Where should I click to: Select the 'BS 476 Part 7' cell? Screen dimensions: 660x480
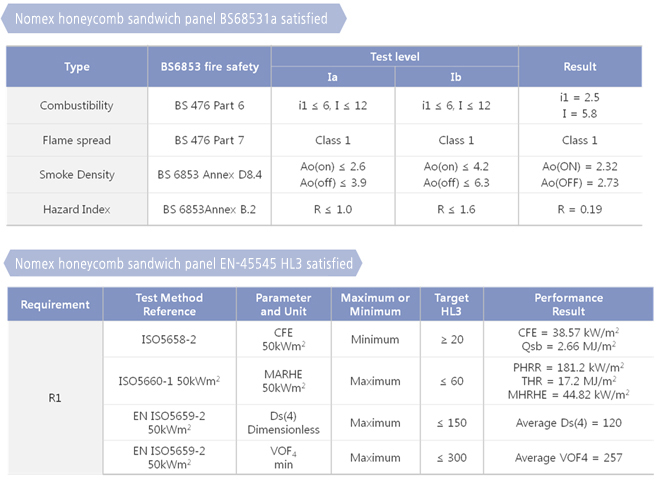coord(210,140)
